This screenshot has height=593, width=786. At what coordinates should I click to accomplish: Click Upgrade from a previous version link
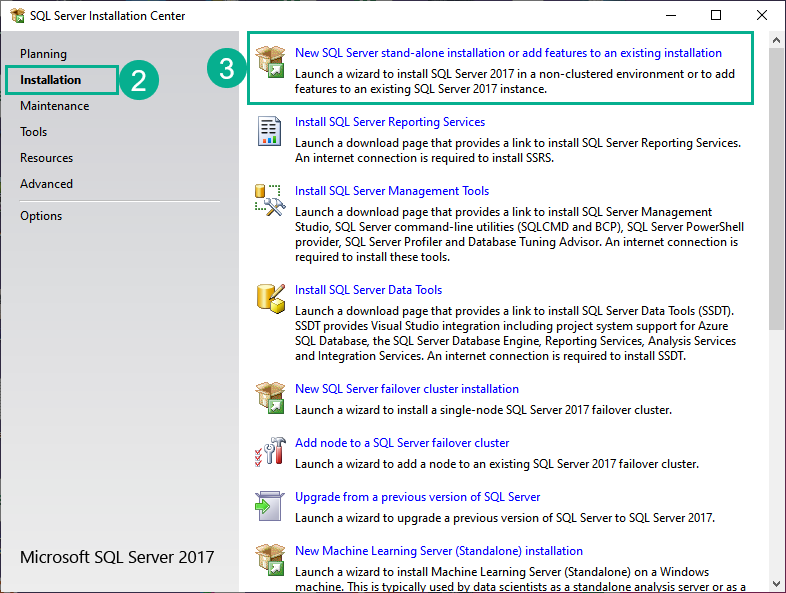pos(418,497)
